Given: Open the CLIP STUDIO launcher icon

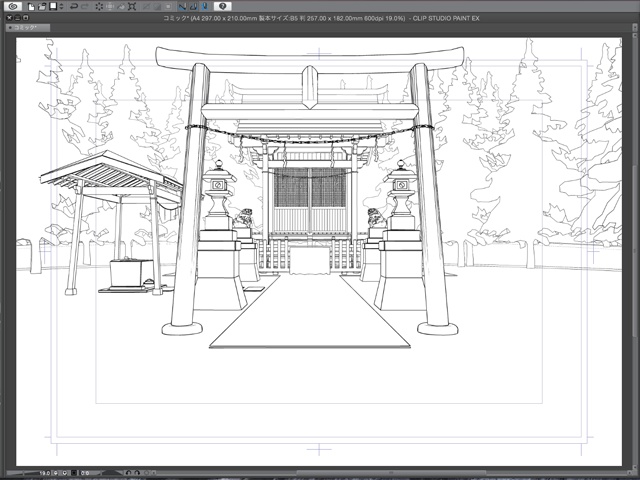Looking at the screenshot, I should click(x=13, y=6).
